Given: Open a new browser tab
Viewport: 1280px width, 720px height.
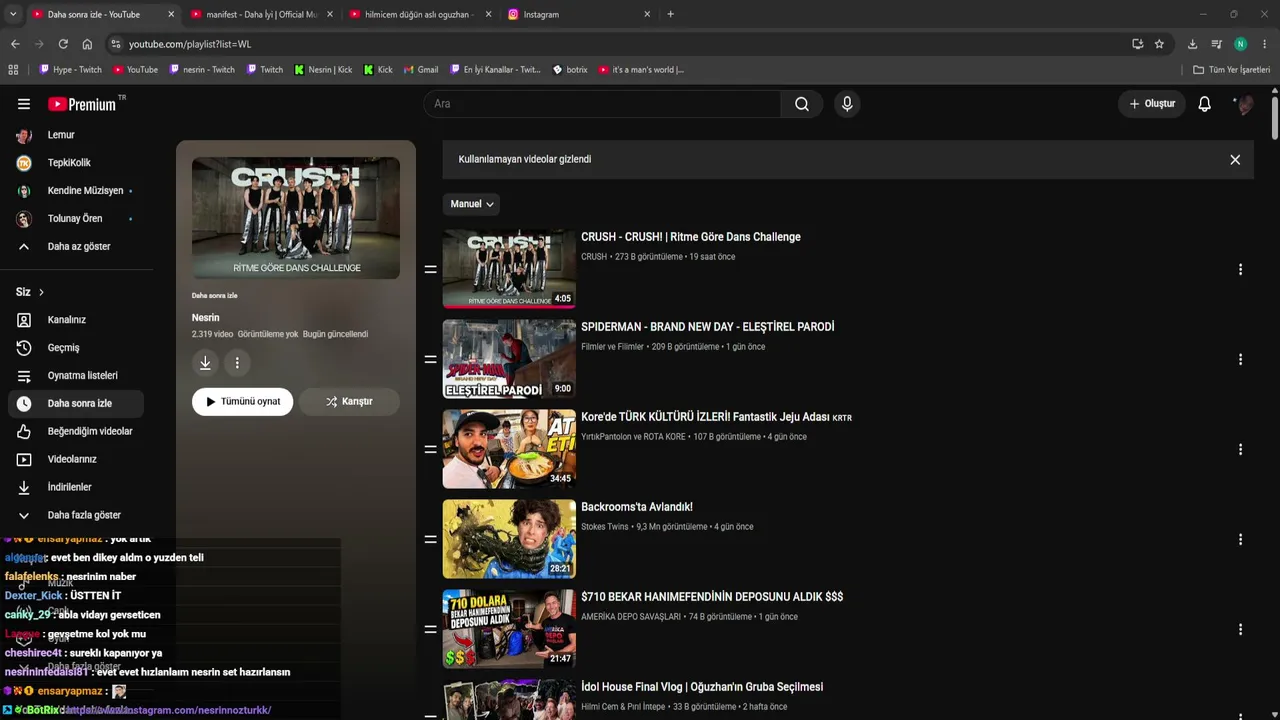Looking at the screenshot, I should click(670, 14).
